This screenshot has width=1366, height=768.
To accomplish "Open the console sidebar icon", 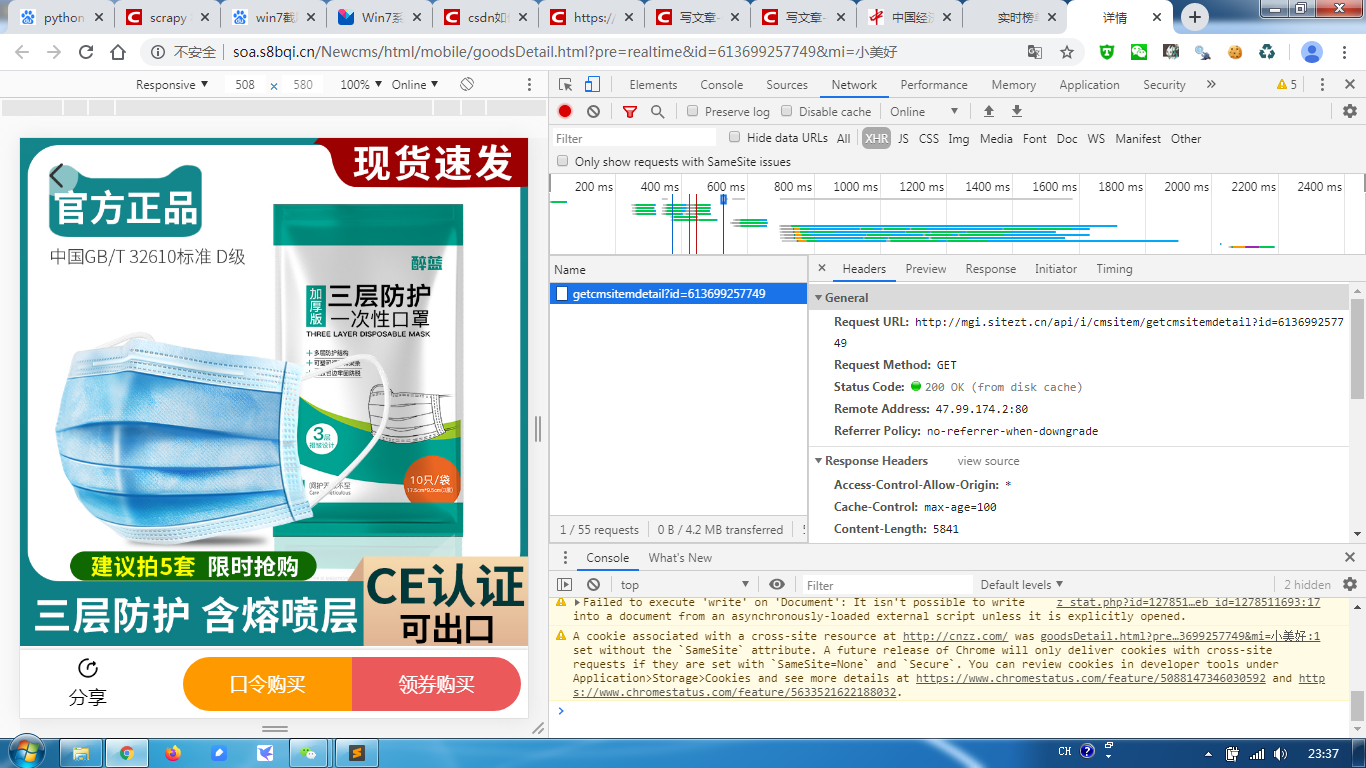I will pyautogui.click(x=566, y=583).
